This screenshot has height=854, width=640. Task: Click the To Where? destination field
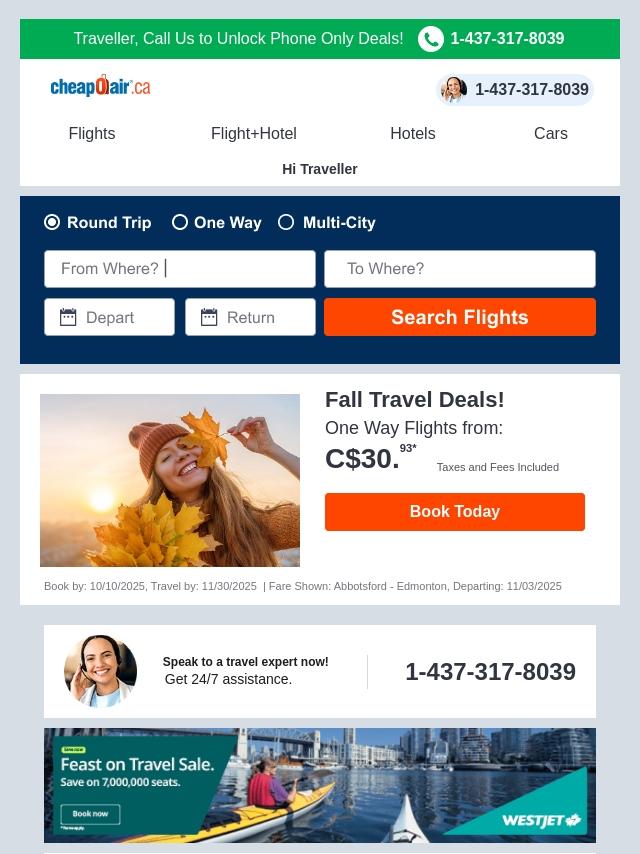click(460, 269)
